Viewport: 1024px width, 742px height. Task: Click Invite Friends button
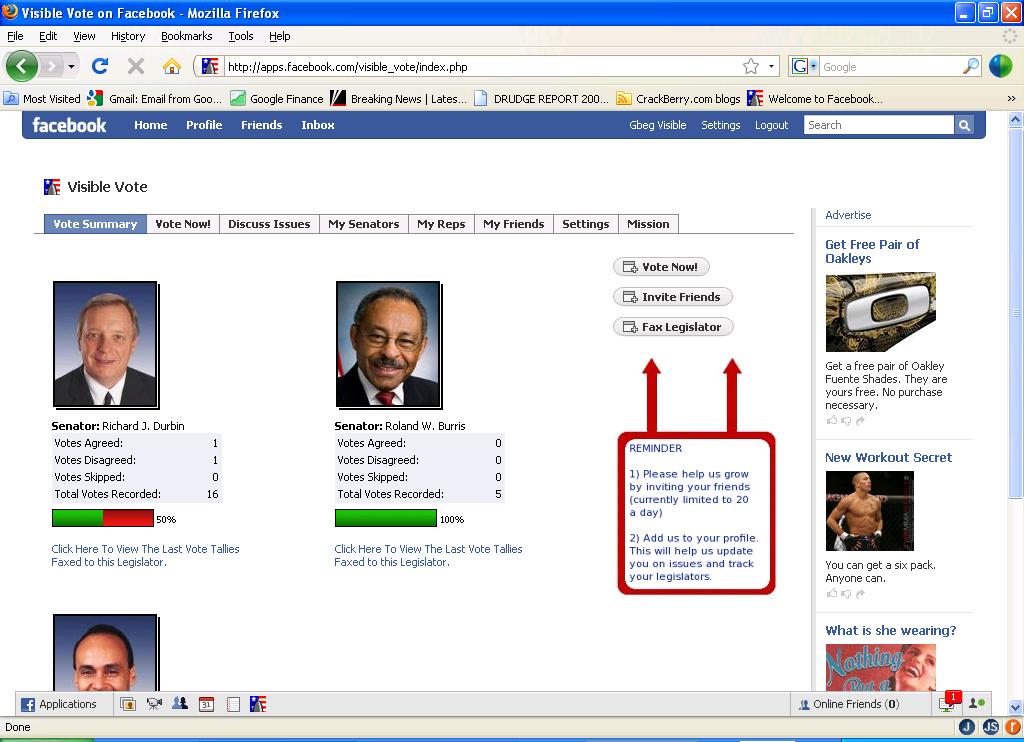coord(673,297)
